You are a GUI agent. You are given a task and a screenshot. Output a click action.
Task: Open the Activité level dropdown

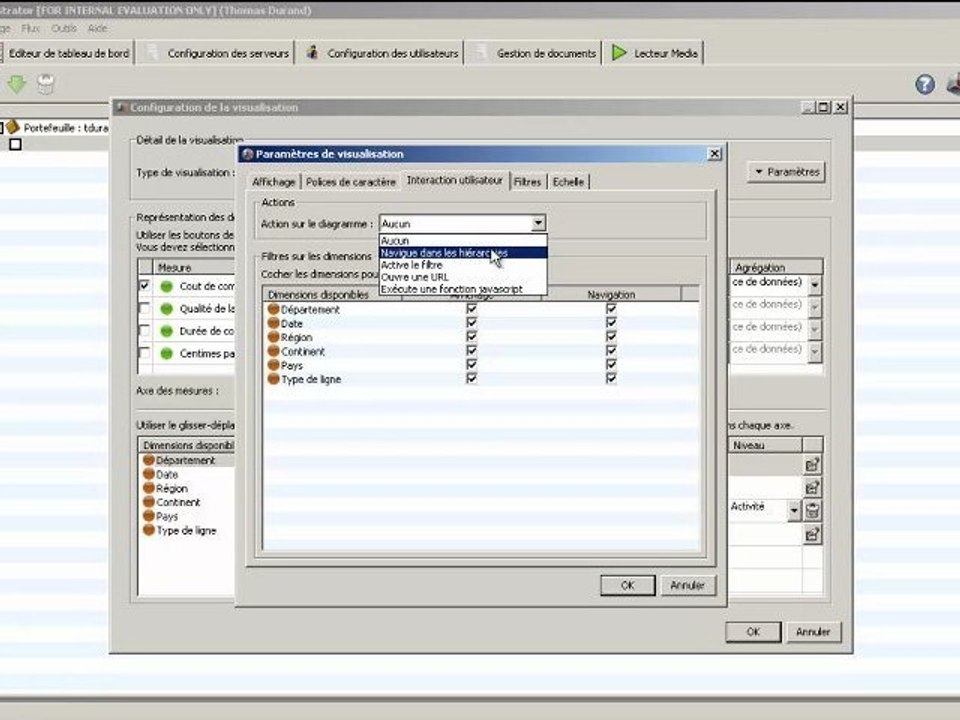[x=794, y=510]
